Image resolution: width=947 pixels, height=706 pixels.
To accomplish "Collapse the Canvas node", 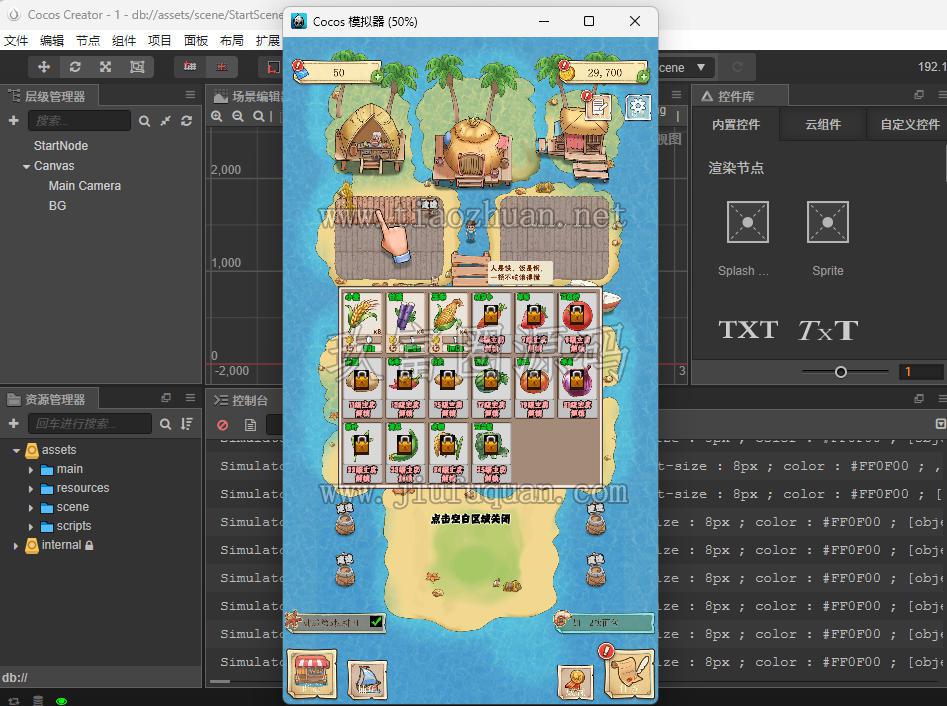I will (26, 166).
